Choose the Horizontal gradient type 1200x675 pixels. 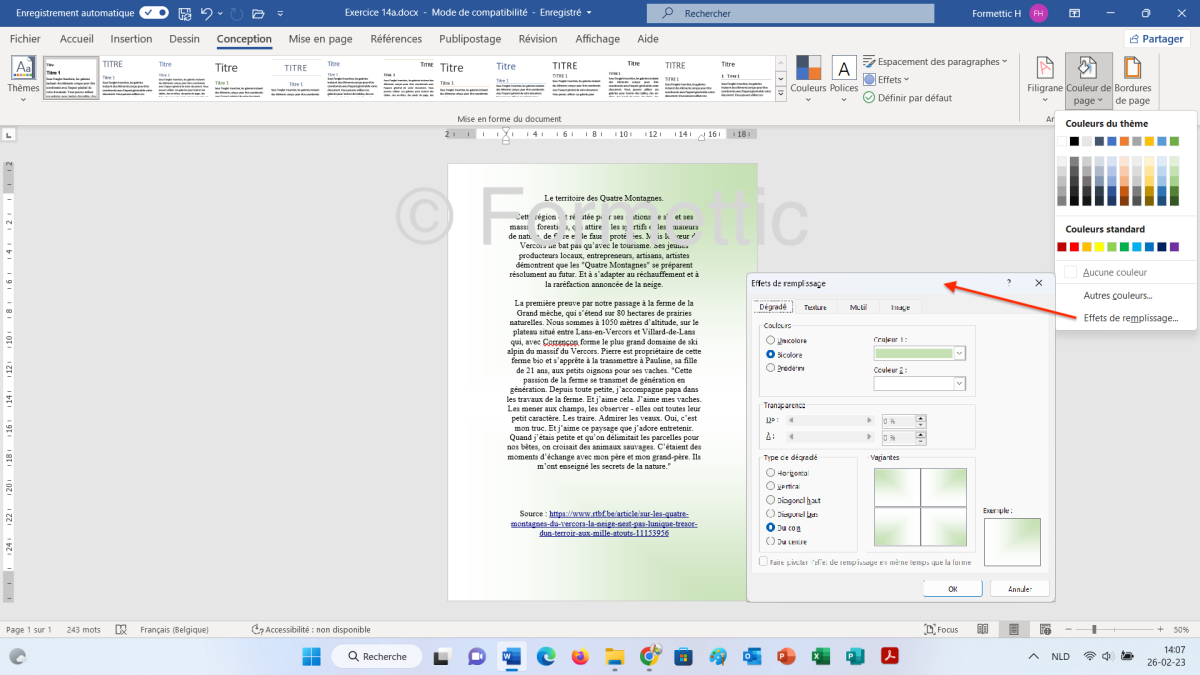770,473
